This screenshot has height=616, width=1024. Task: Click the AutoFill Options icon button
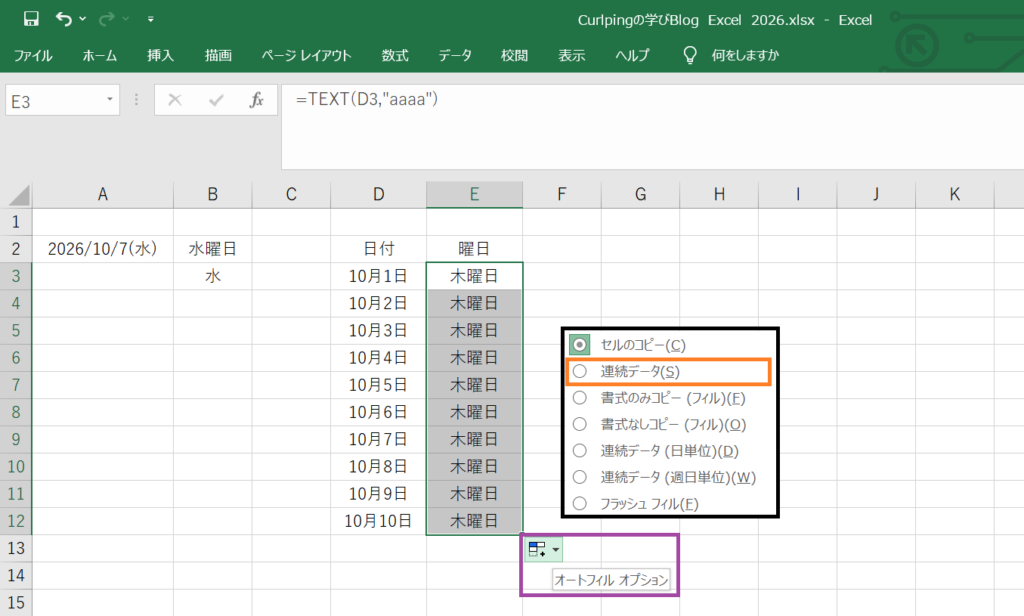click(x=537, y=549)
